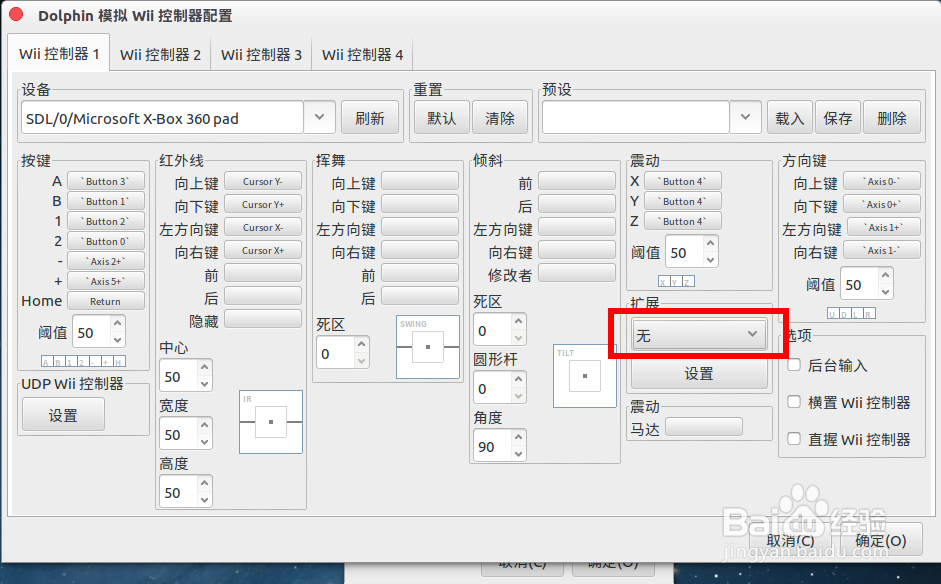Click key 2 mapping `Button 0`
Viewport: 941px width, 584px height.
(x=106, y=241)
